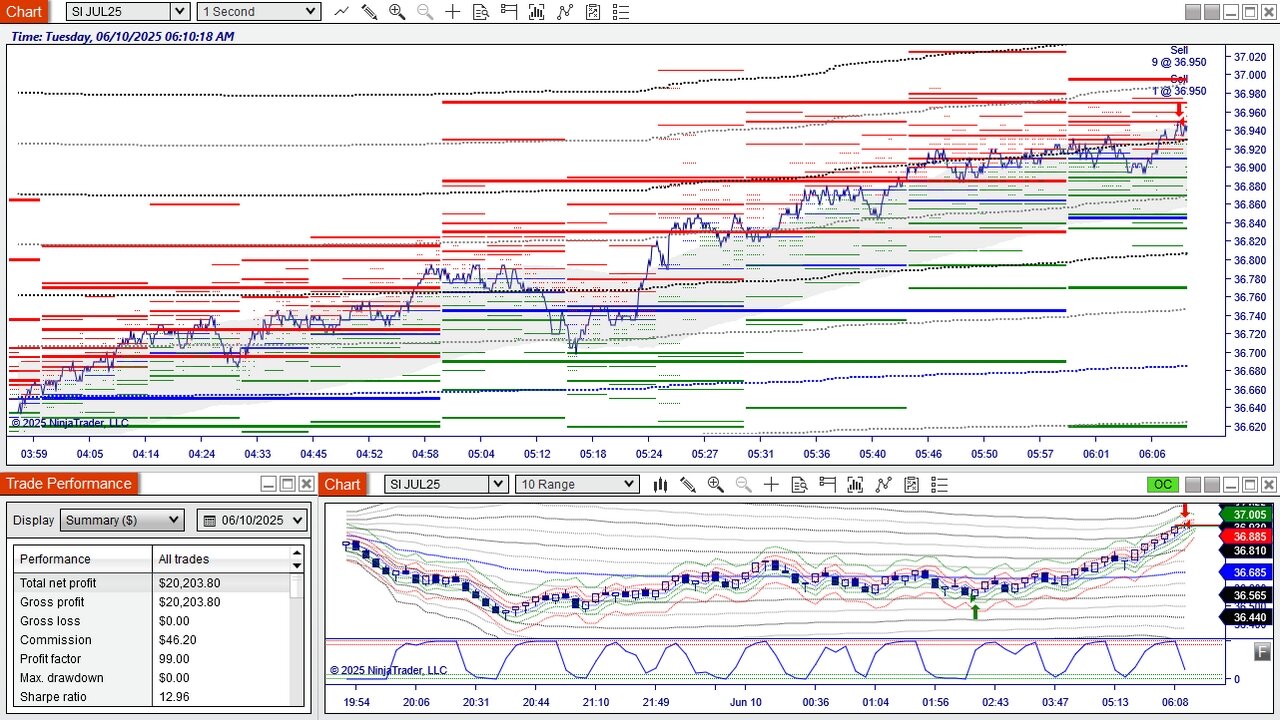
Task: Open Properties list icon in the 1 Second chart
Action: pyautogui.click(x=621, y=12)
